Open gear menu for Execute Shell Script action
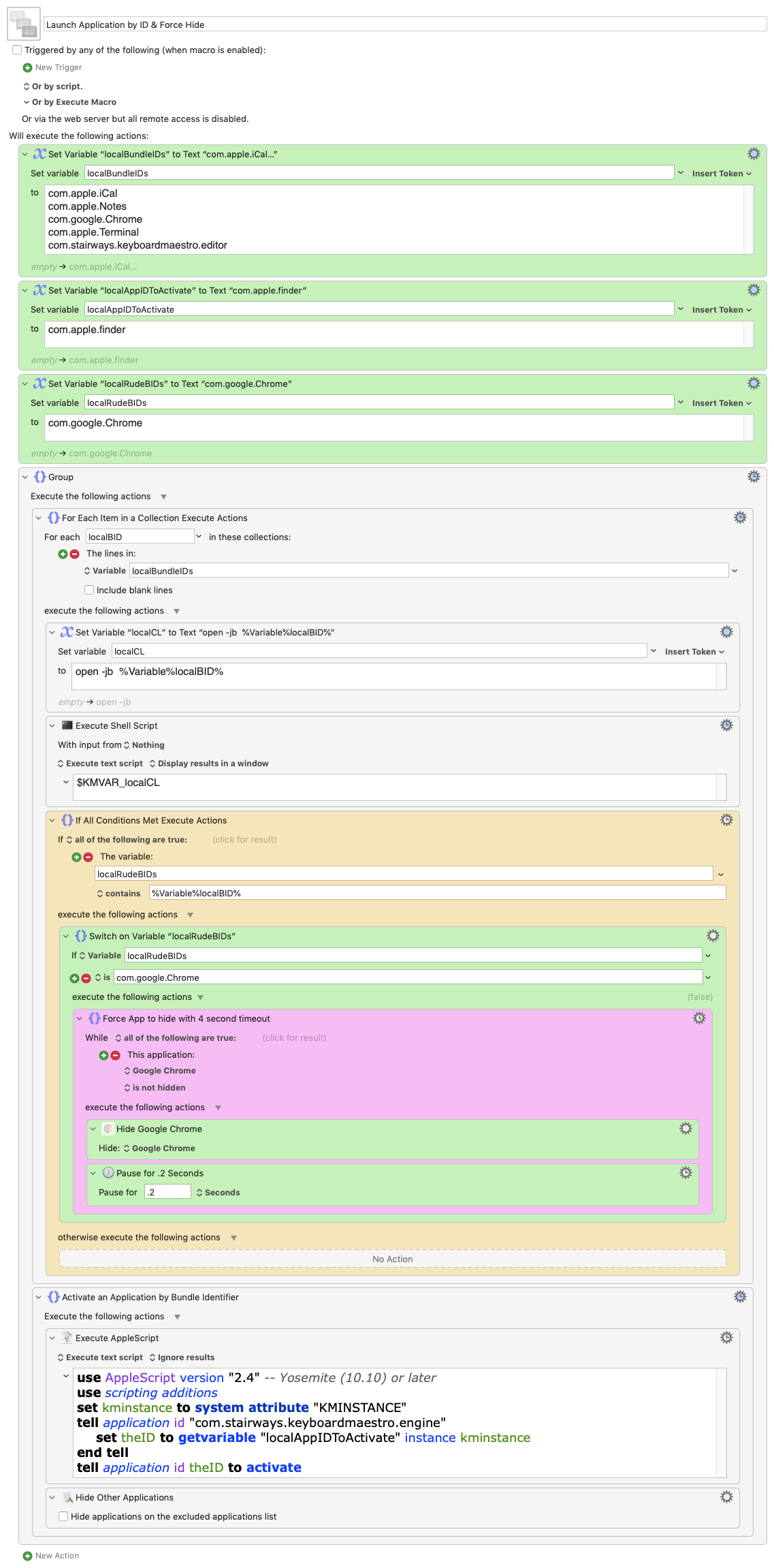 [x=726, y=725]
